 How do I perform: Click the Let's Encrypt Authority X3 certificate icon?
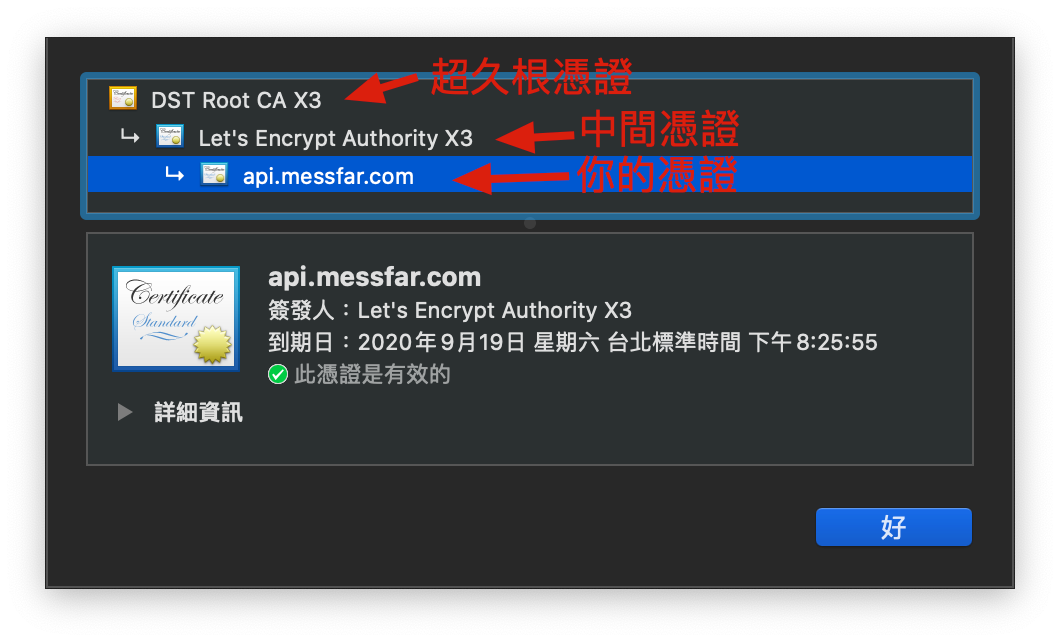pos(170,137)
